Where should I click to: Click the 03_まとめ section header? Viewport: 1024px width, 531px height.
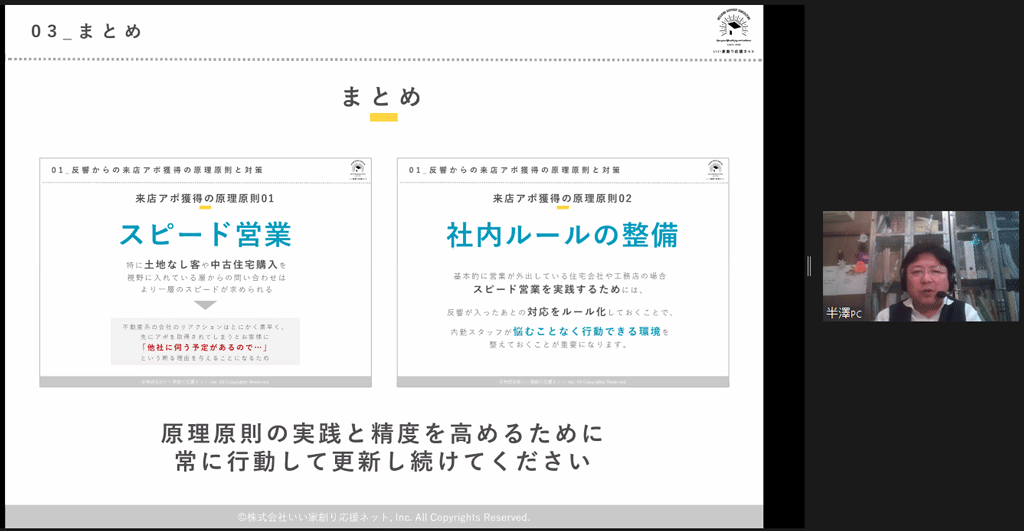point(87,31)
